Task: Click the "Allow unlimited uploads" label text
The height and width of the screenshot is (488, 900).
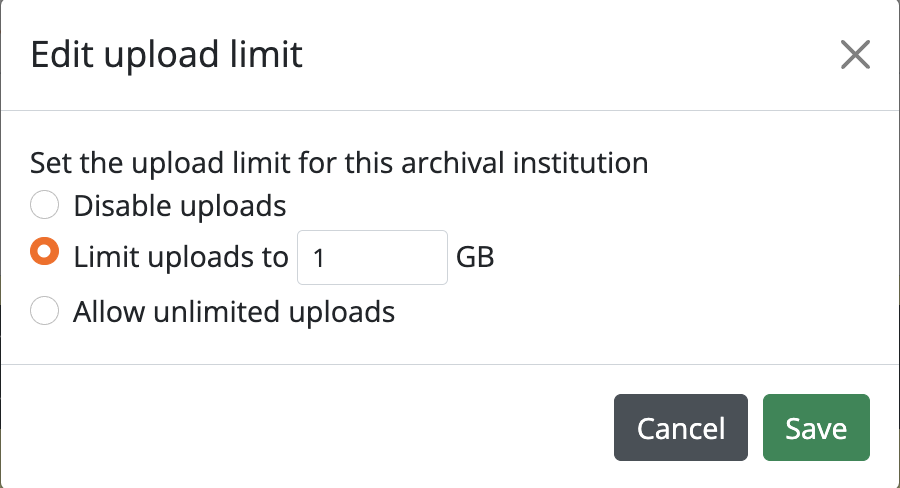Action: point(234,312)
